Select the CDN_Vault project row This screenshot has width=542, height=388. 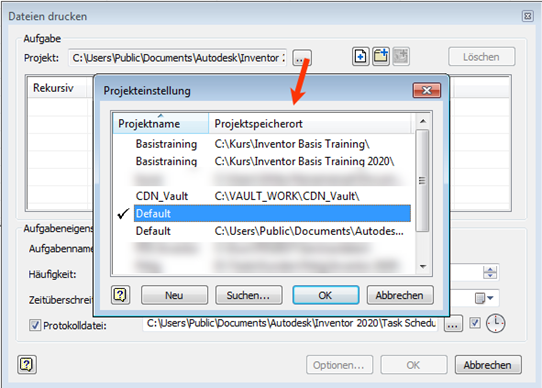tap(262, 196)
